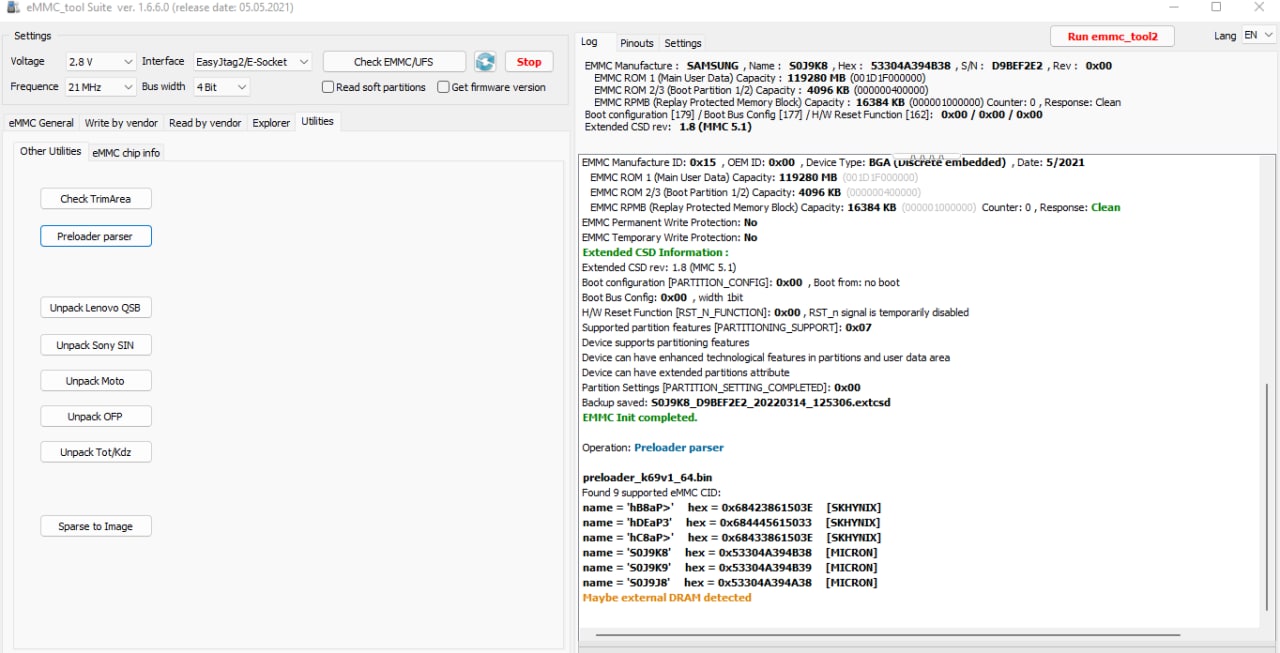Click the 'EMMC Temporary Write Protection: No' line
This screenshot has height=653, width=1280.
(670, 237)
